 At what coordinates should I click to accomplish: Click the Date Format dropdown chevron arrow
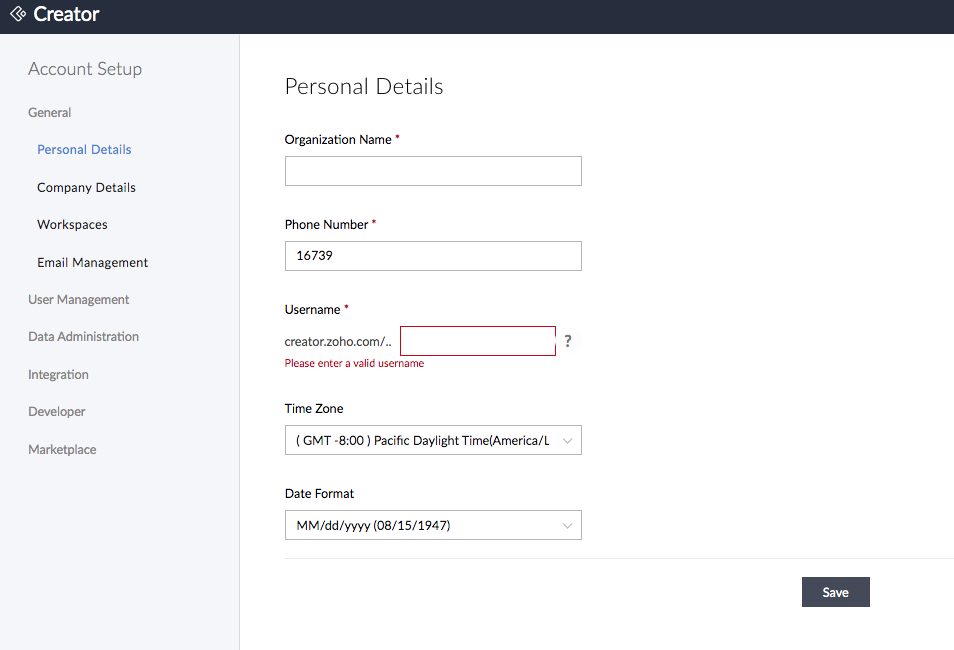click(568, 525)
